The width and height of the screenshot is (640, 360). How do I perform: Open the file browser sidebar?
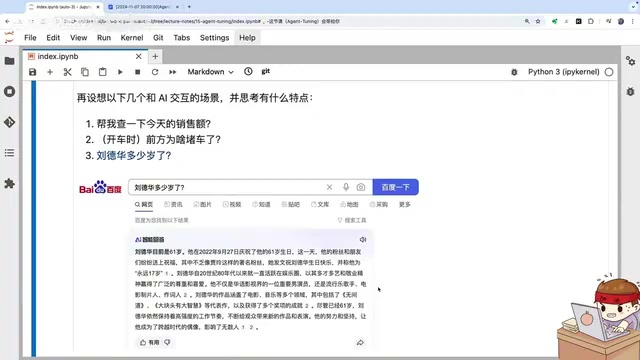click(x=9, y=61)
